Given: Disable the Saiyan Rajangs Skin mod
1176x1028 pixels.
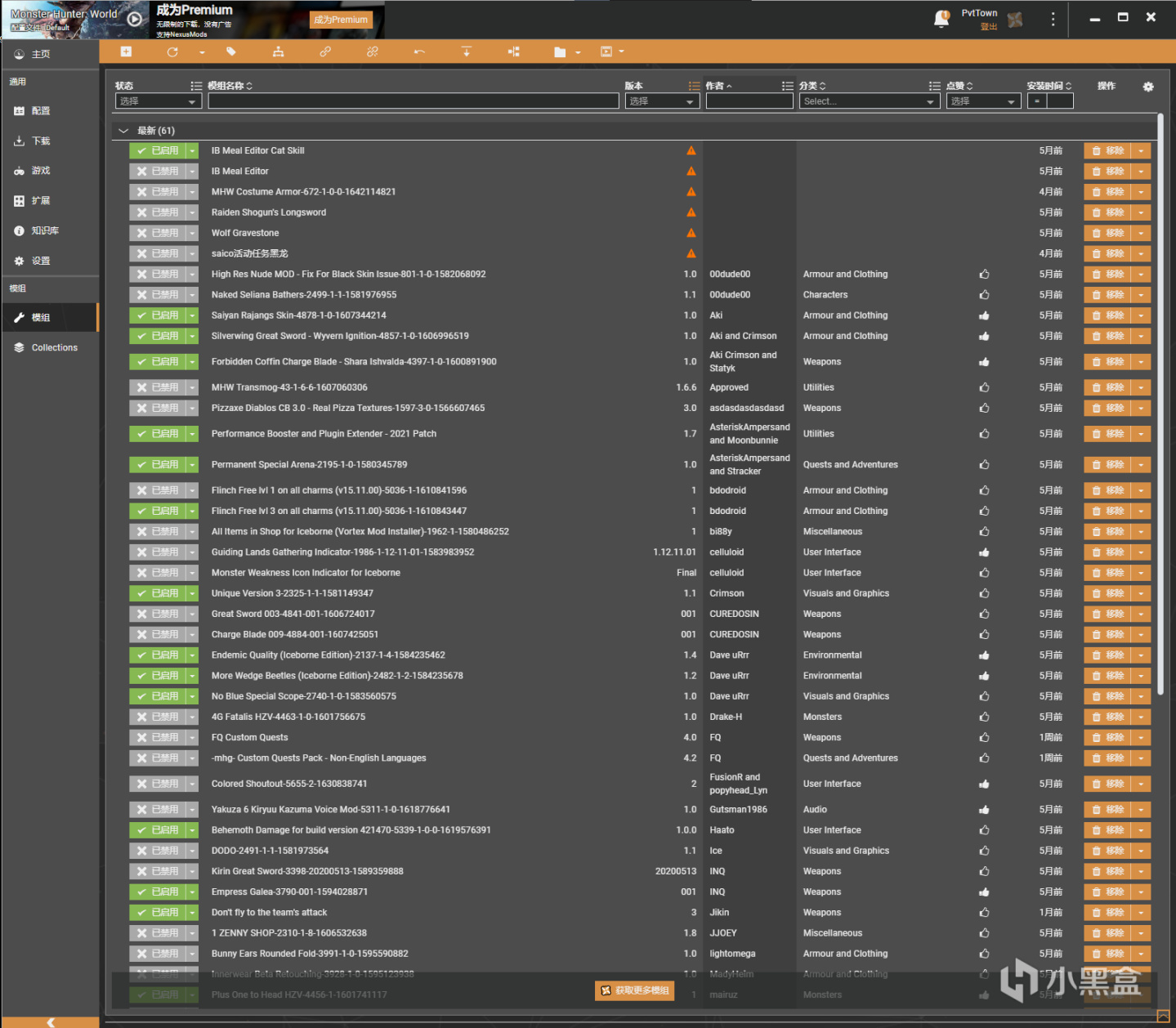Looking at the screenshot, I should pyautogui.click(x=157, y=315).
